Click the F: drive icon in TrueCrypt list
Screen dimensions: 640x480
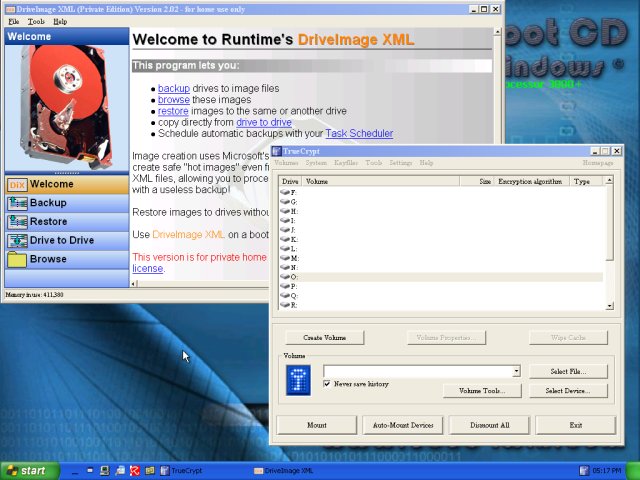[x=285, y=192]
